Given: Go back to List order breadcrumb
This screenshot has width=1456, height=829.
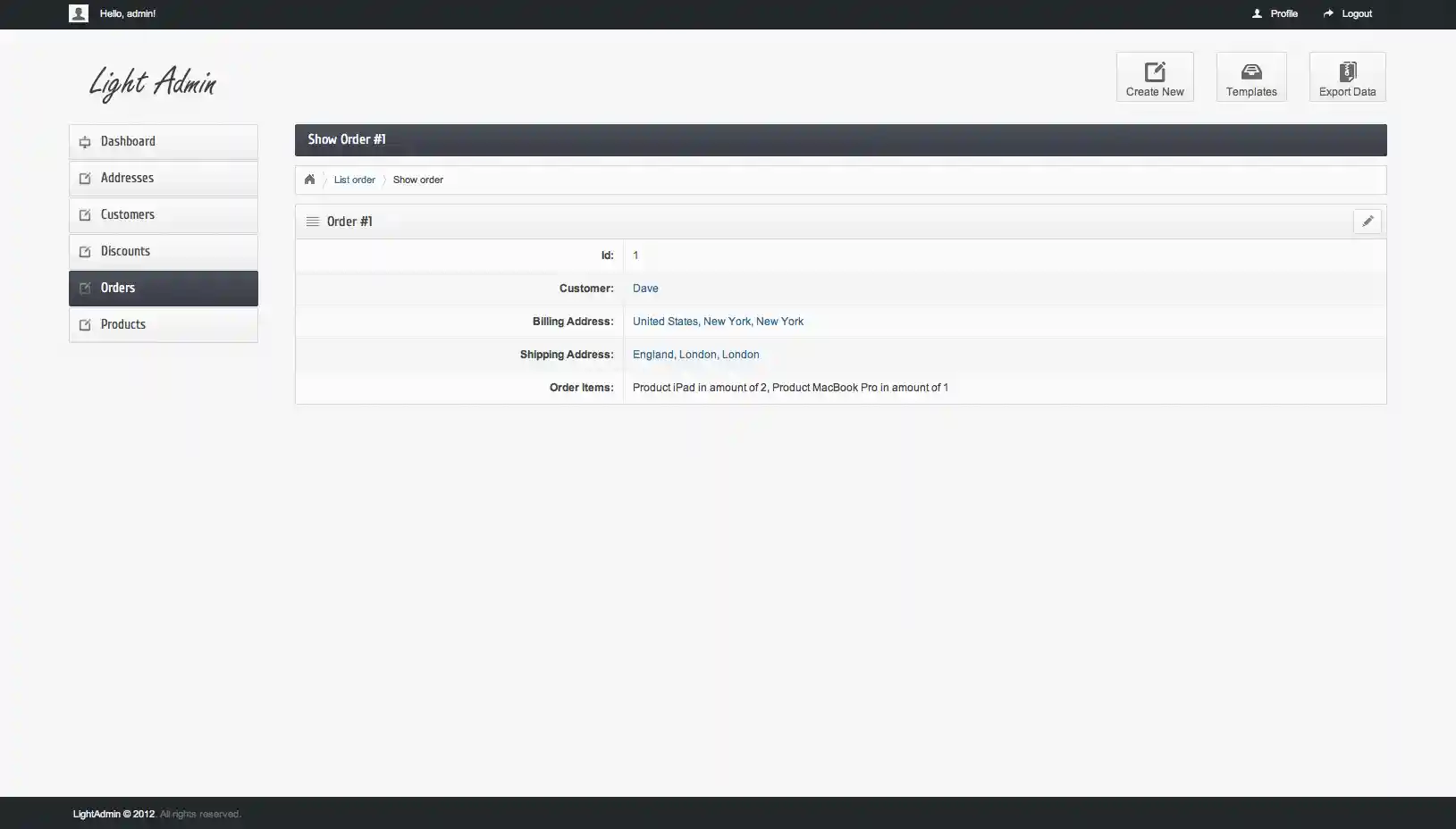Looking at the screenshot, I should [x=355, y=180].
